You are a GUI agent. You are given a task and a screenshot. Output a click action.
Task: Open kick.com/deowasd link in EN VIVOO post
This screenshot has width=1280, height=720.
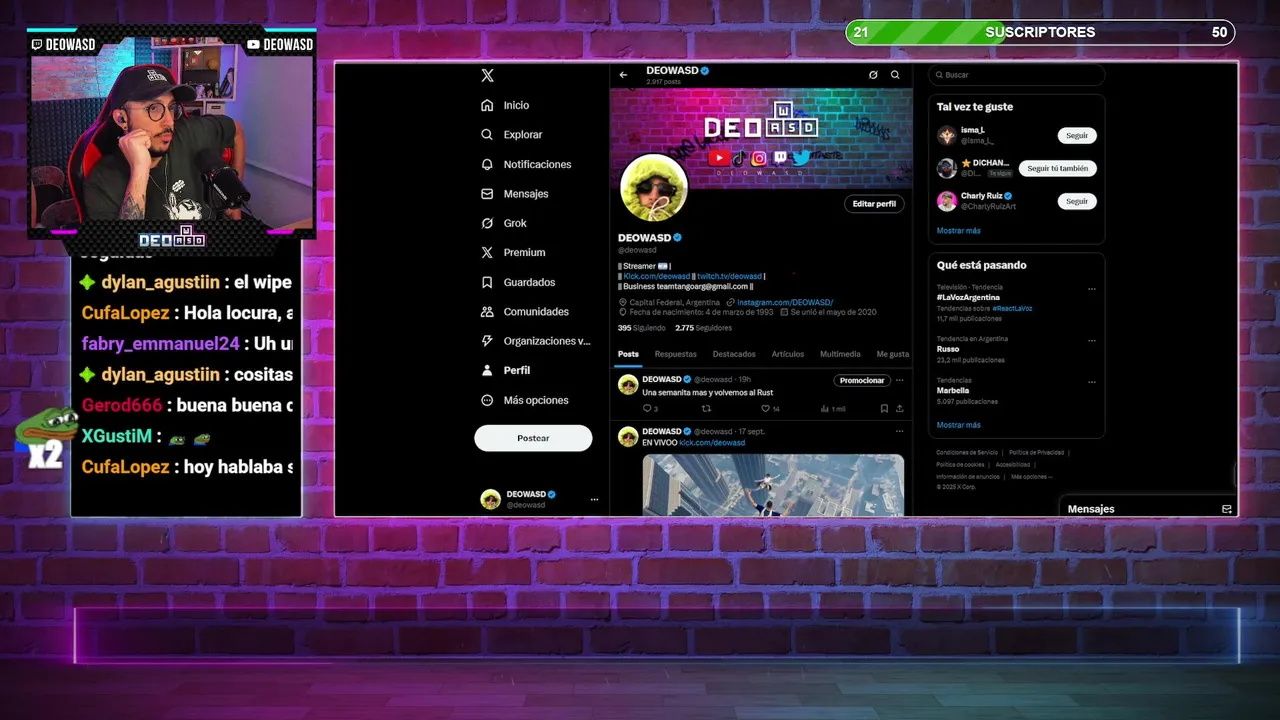[712, 443]
